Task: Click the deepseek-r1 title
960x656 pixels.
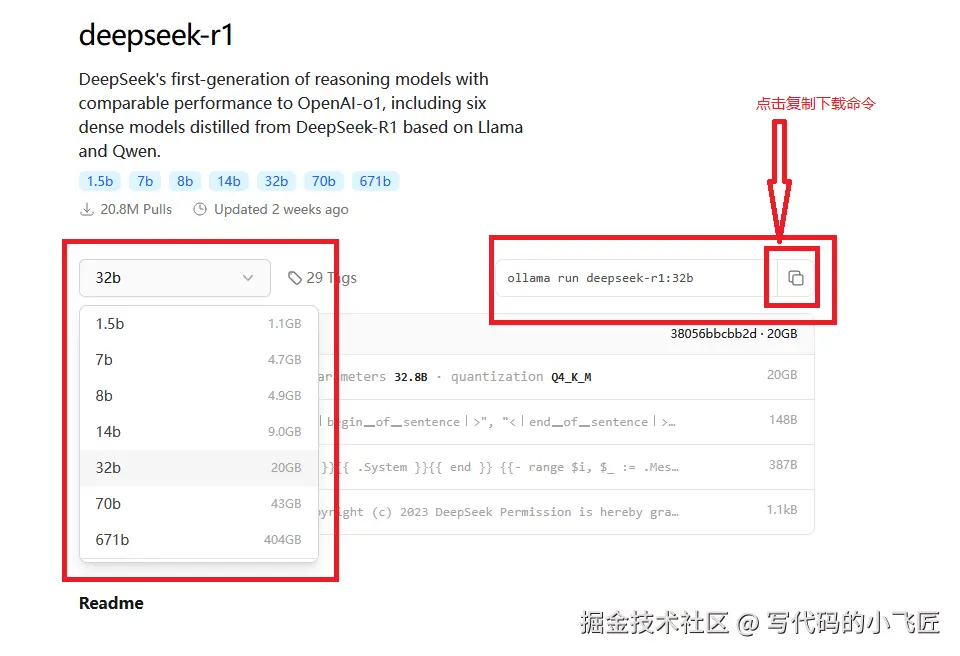Action: coord(156,35)
